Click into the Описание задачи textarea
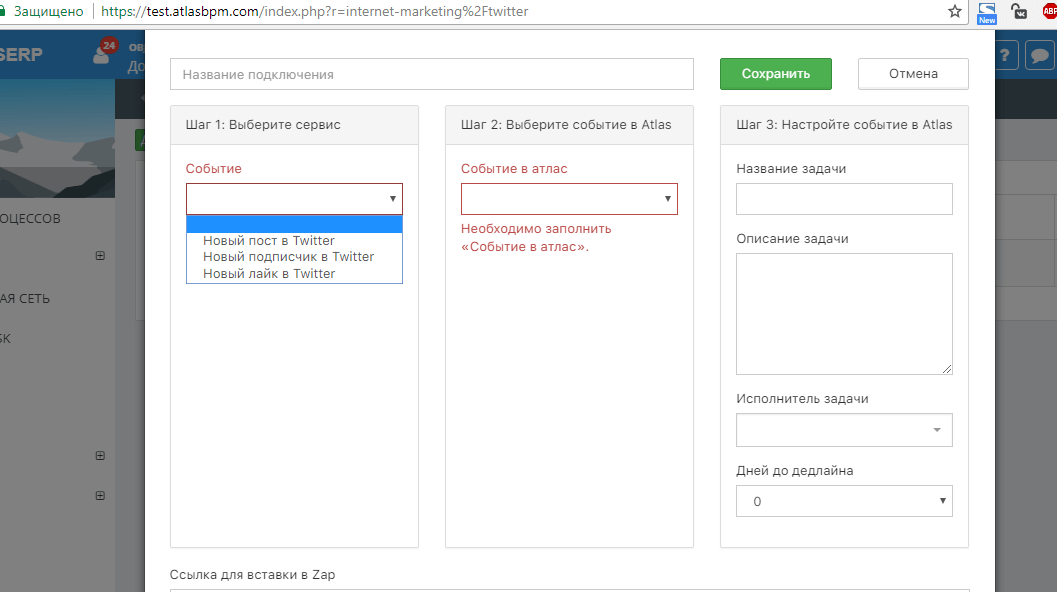This screenshot has height=592, width=1057. (844, 314)
